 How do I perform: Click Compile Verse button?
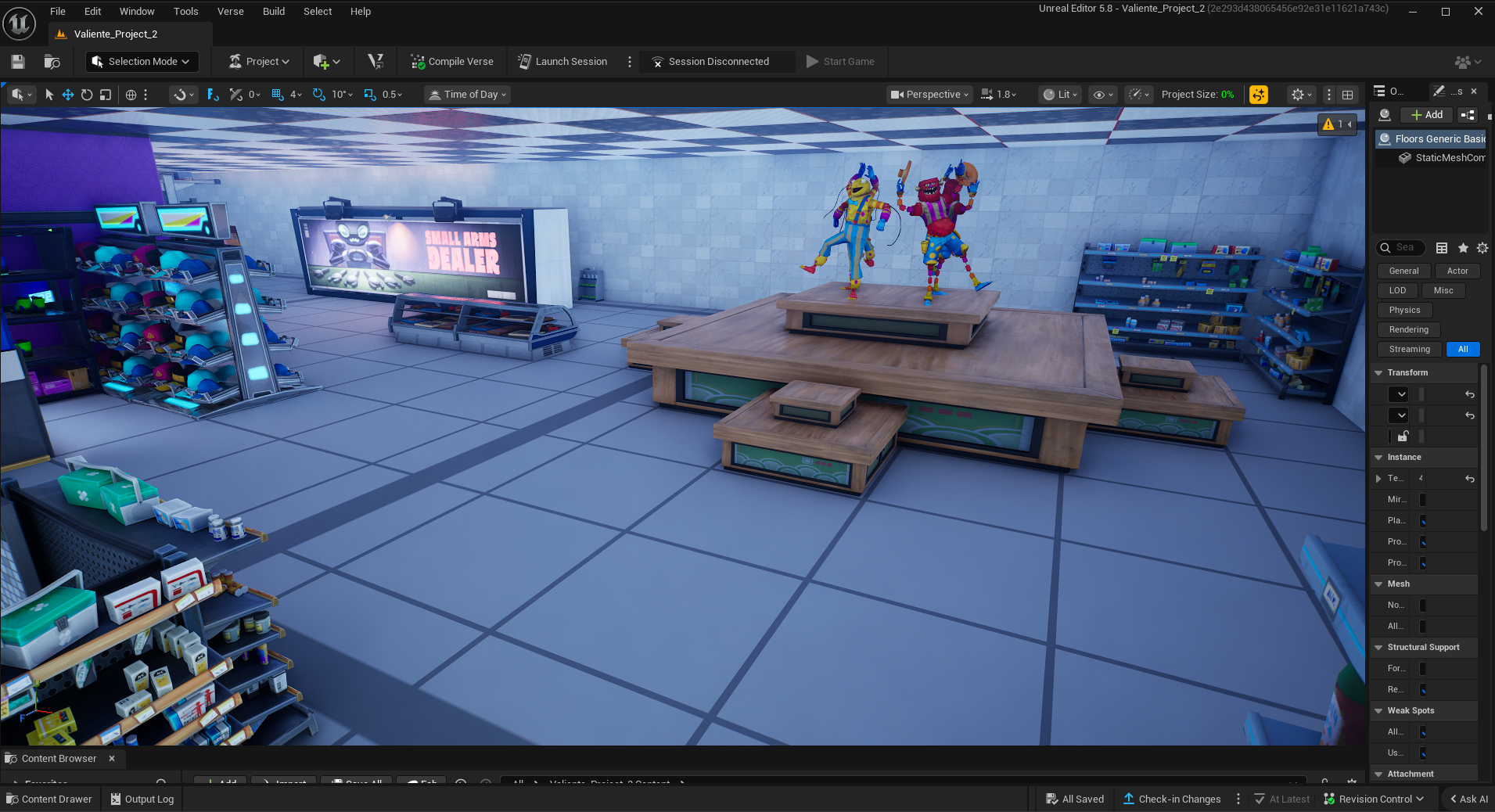pos(452,62)
